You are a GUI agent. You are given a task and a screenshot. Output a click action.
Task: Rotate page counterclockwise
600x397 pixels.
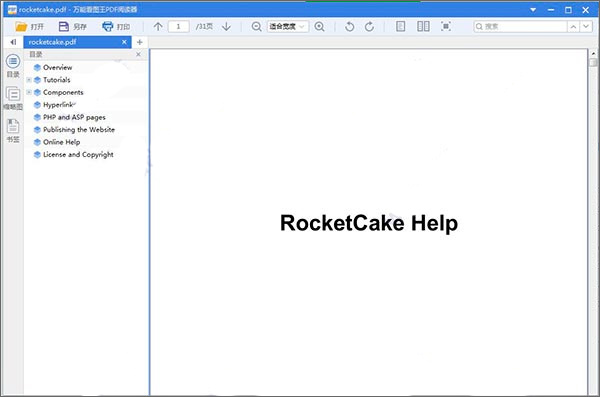click(349, 26)
